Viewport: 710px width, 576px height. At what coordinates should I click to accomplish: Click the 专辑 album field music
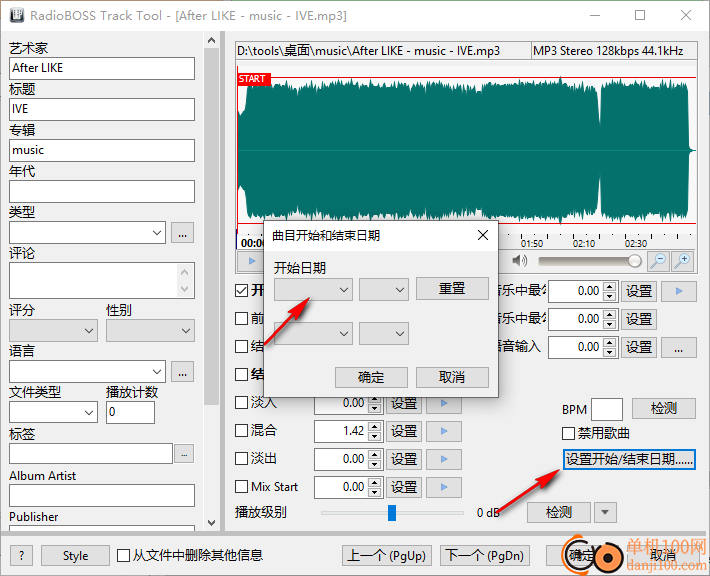(x=102, y=150)
